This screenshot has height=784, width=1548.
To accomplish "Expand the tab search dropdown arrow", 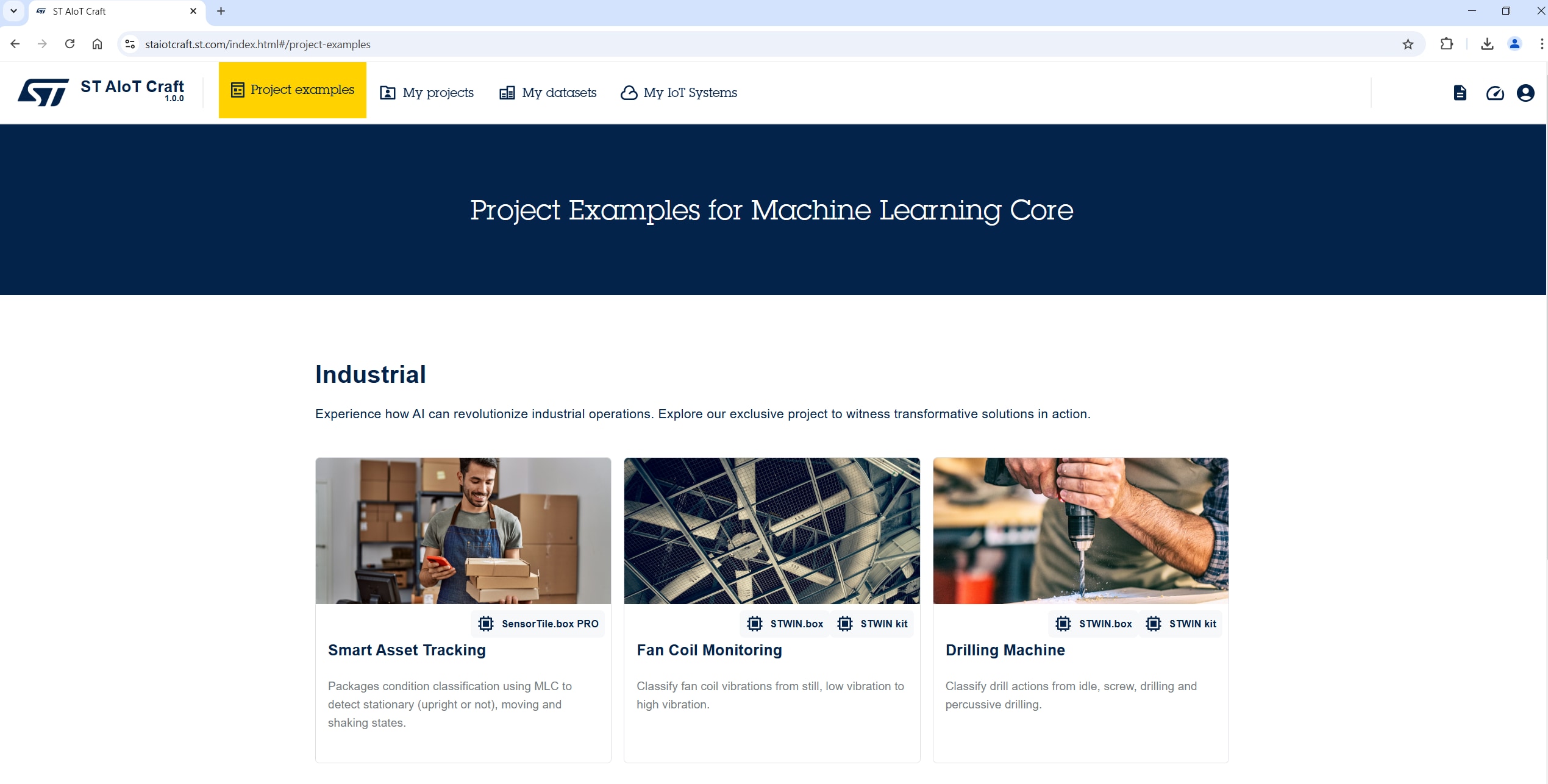I will (13, 11).
